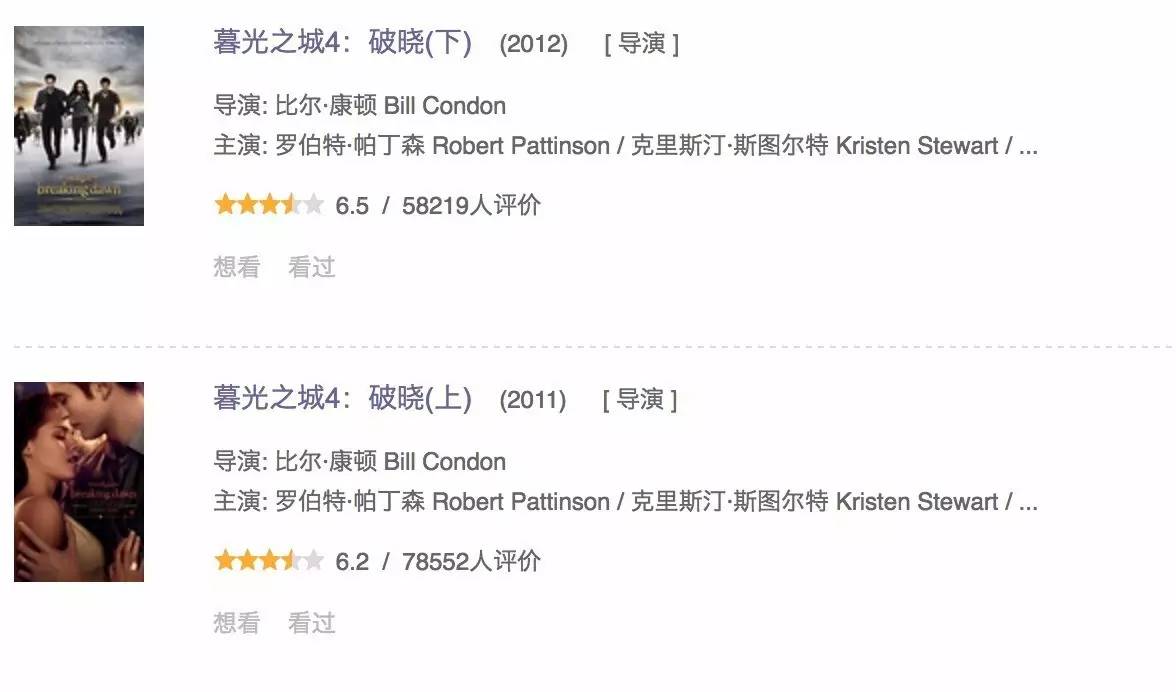
Task: Click the 主演 cast line for 破晓(上)
Action: [x=625, y=502]
